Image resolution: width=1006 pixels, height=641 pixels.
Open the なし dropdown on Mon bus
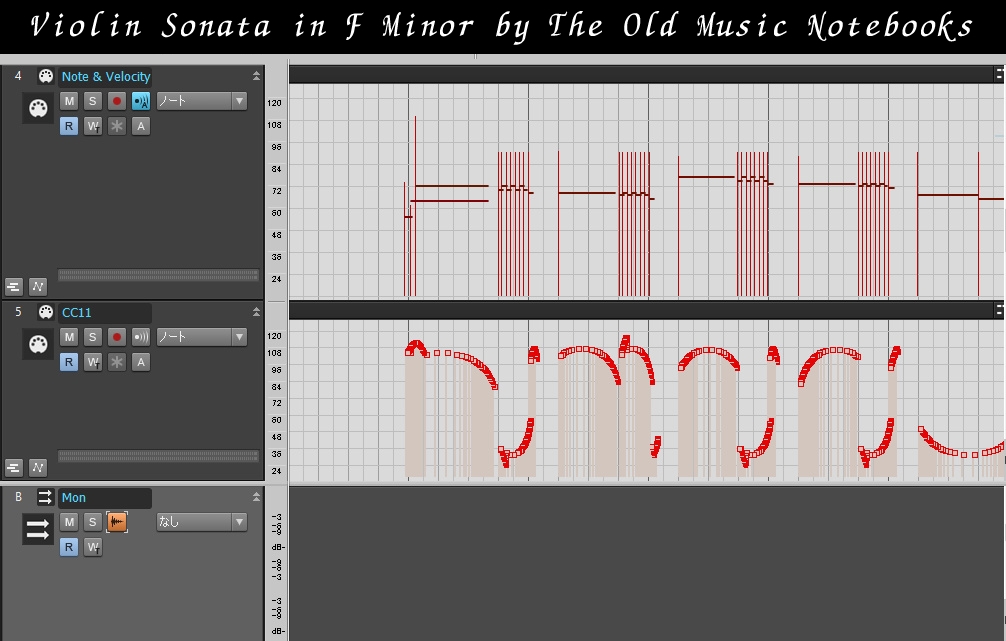click(201, 522)
